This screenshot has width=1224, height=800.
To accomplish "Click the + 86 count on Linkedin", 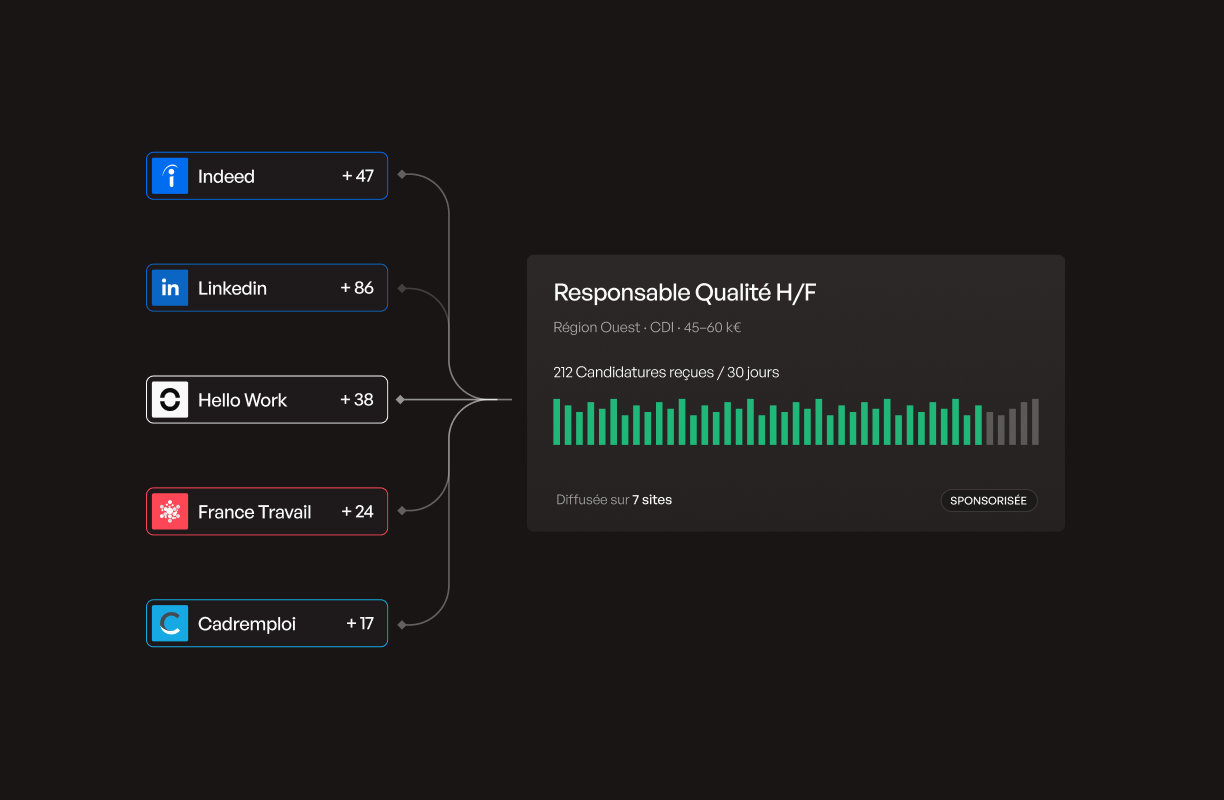I will coord(357,288).
